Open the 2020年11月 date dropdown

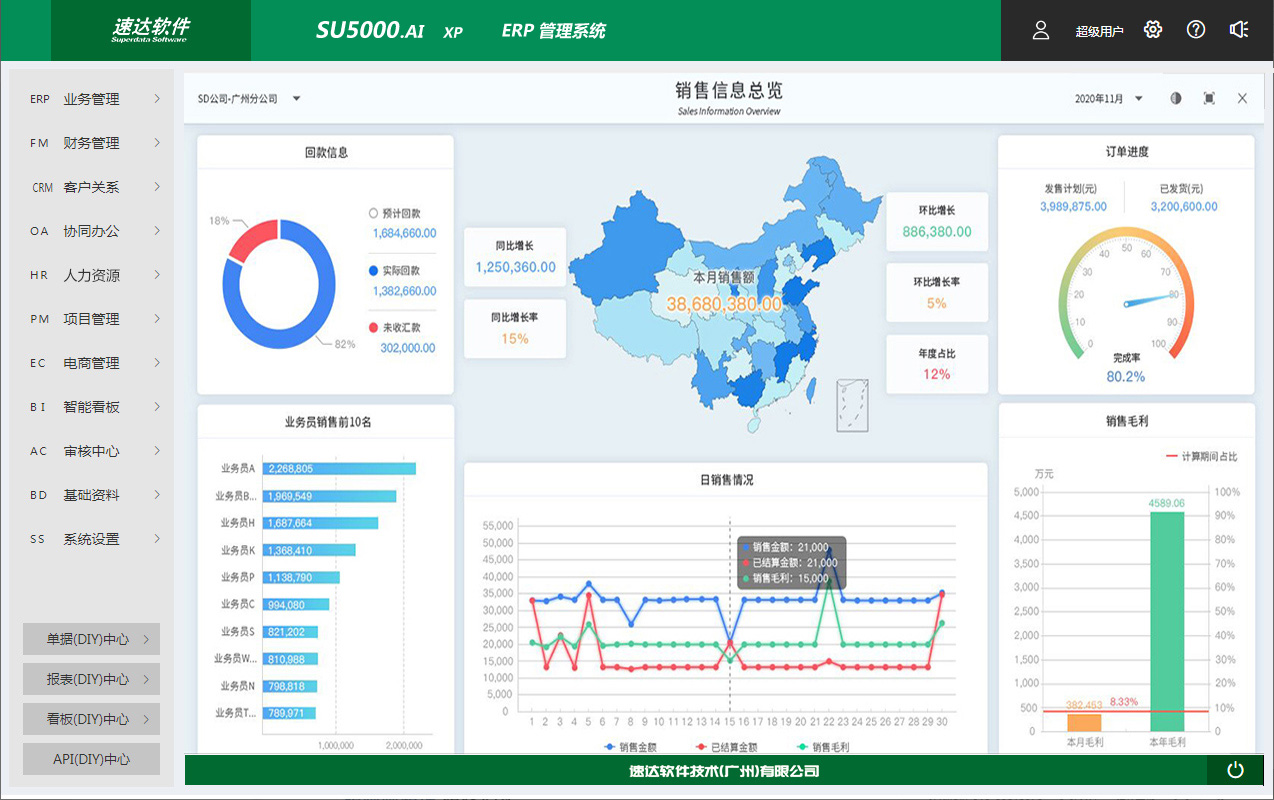1109,99
